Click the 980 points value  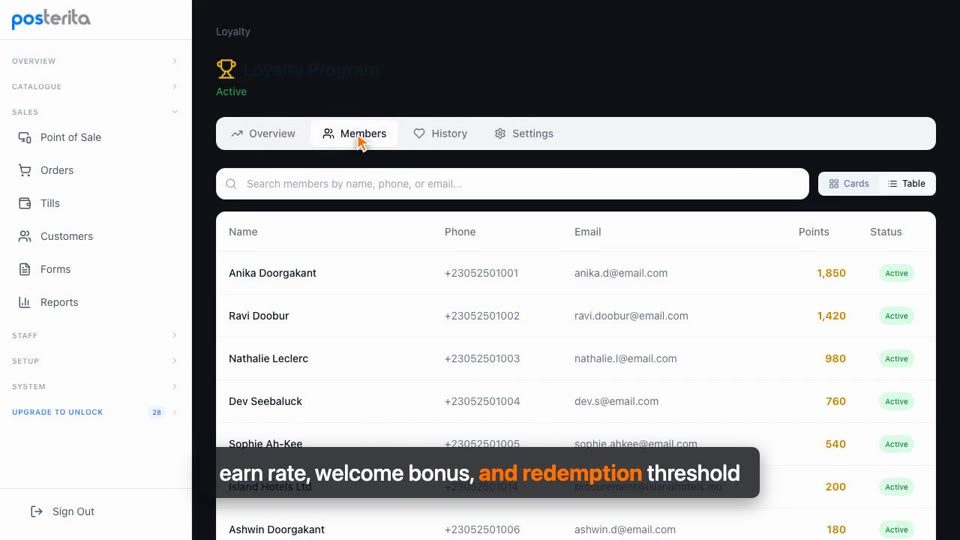coord(836,359)
